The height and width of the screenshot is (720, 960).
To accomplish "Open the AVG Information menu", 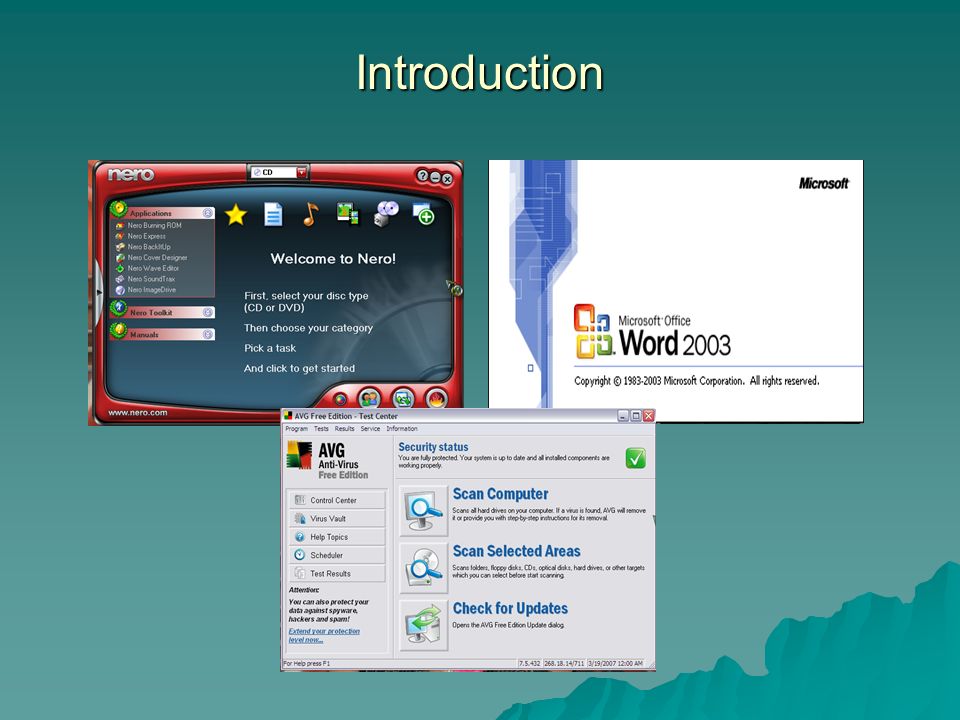I will pos(402,429).
